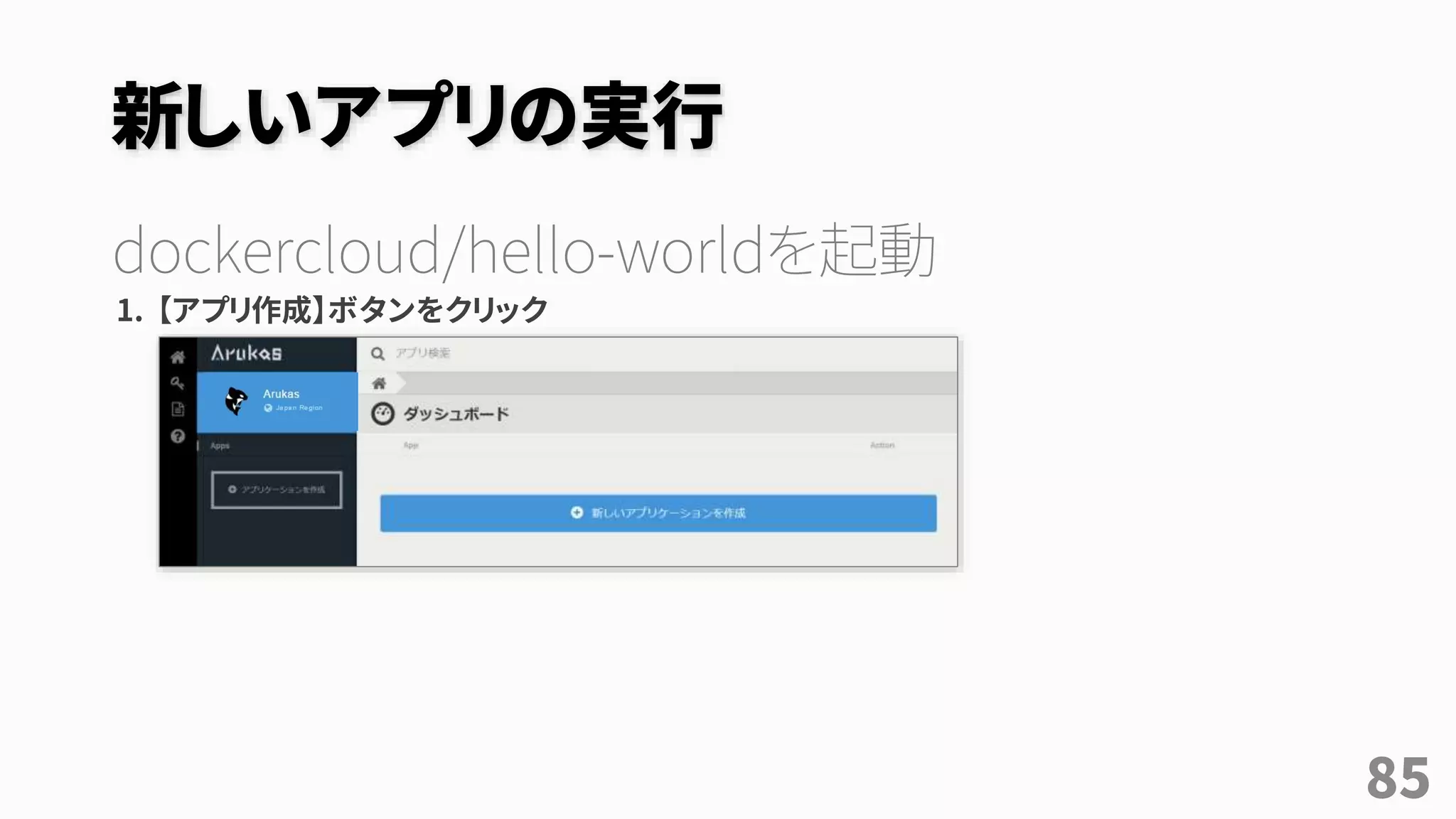Image resolution: width=1456 pixels, height=819 pixels.
Task: Click the Arukas logo header
Action: click(246, 353)
